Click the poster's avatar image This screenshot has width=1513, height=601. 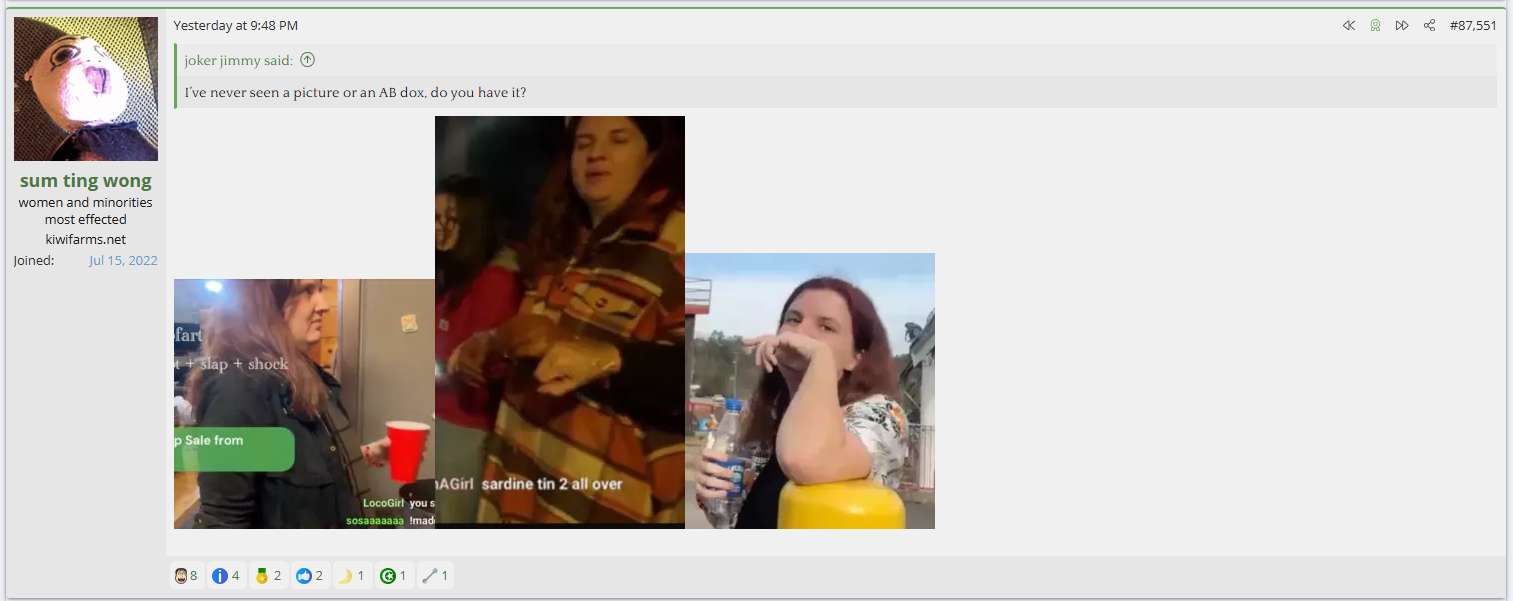click(86, 89)
